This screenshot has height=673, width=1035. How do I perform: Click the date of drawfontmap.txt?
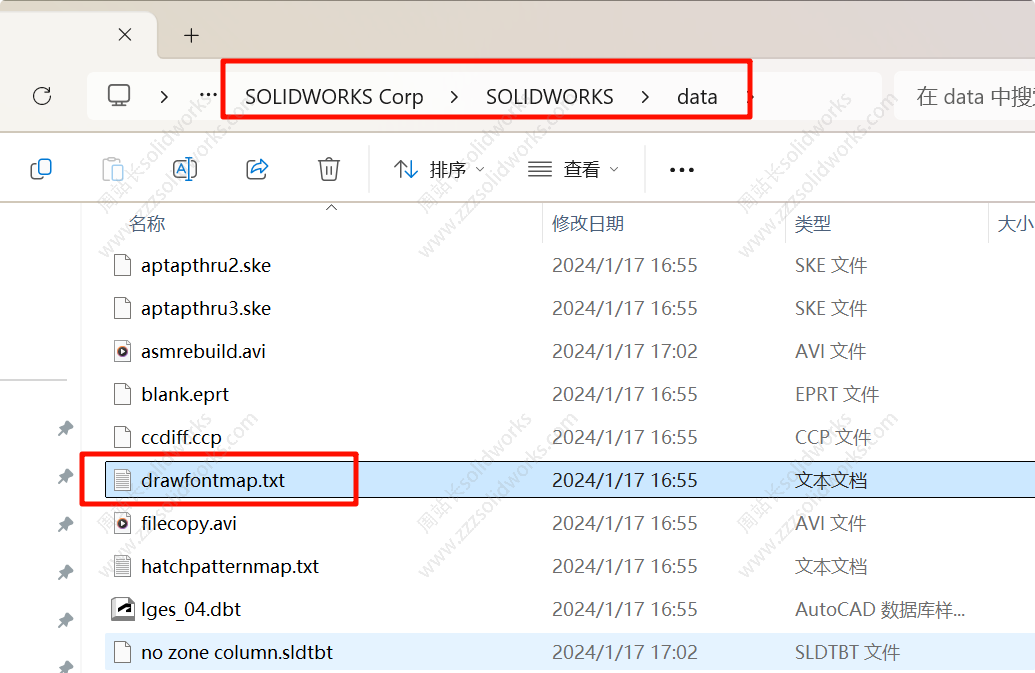click(x=624, y=480)
